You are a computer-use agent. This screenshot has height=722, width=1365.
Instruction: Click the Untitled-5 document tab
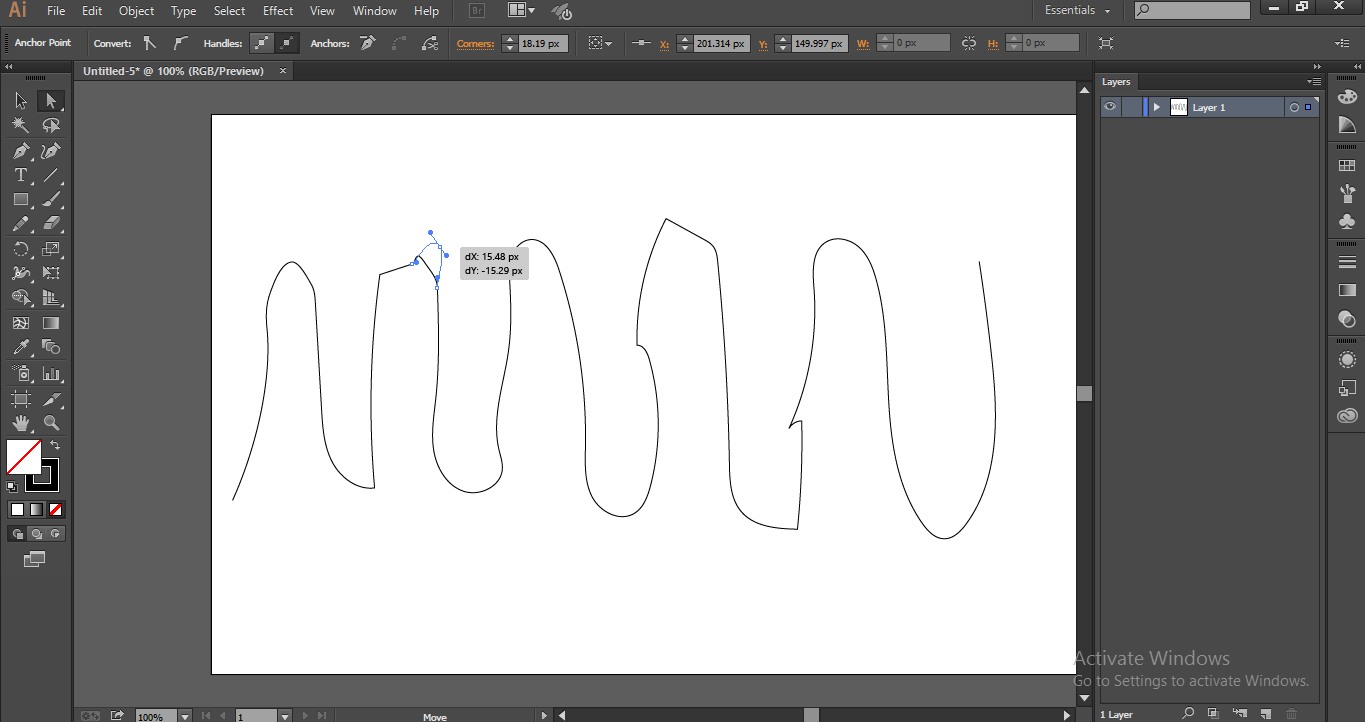(x=175, y=71)
